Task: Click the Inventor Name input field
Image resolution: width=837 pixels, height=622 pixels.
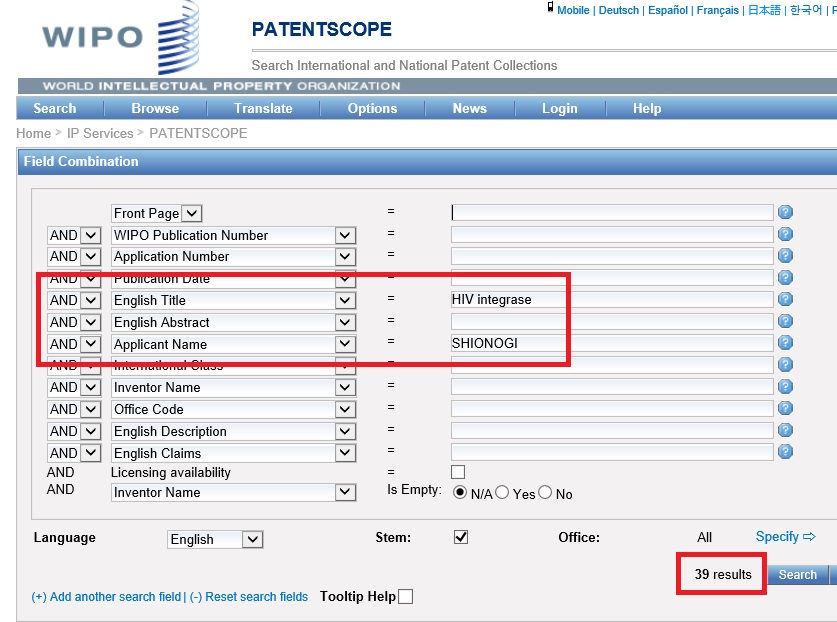Action: coord(612,387)
